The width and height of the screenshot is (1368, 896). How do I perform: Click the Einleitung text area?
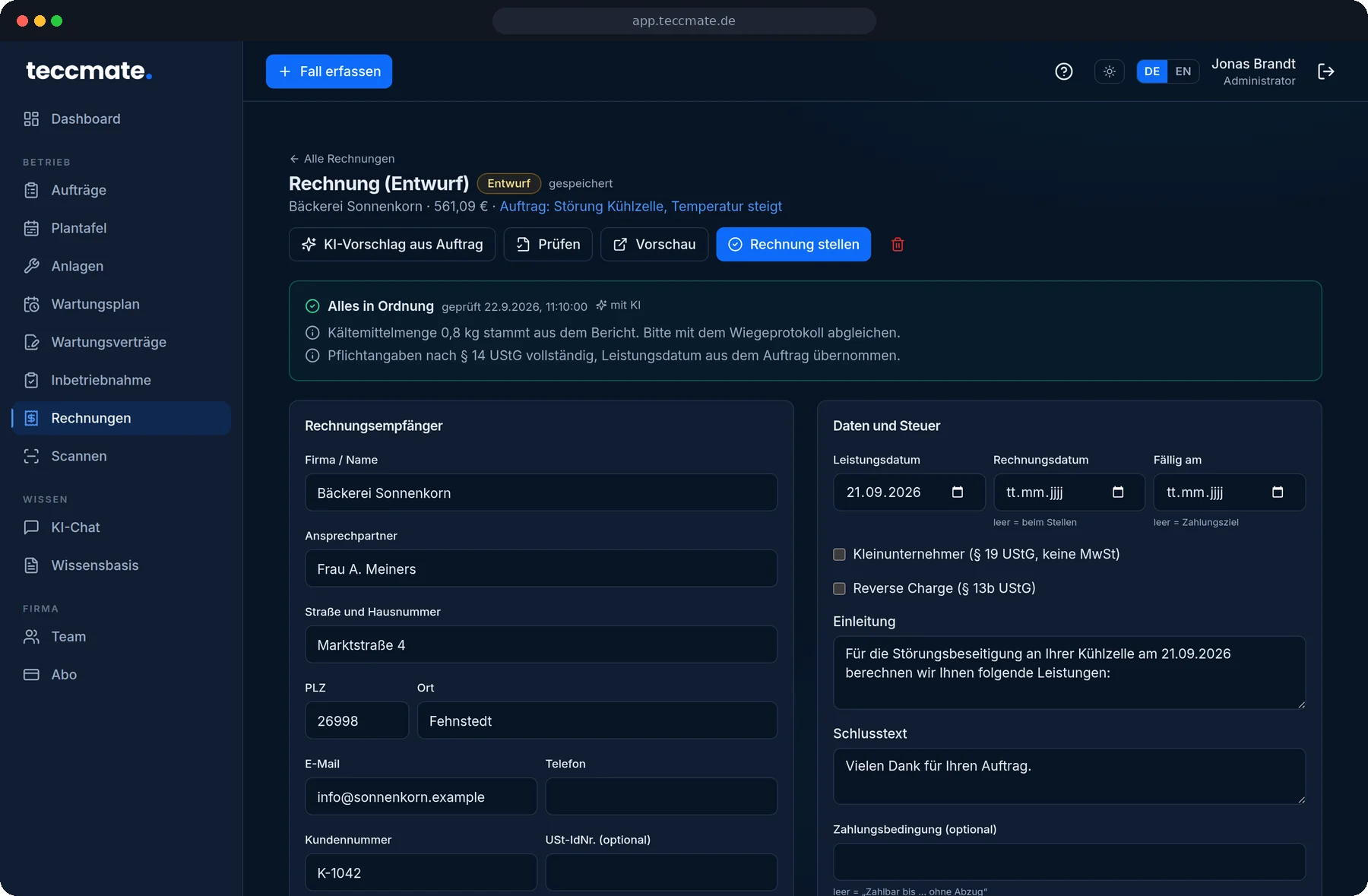coord(1069,673)
